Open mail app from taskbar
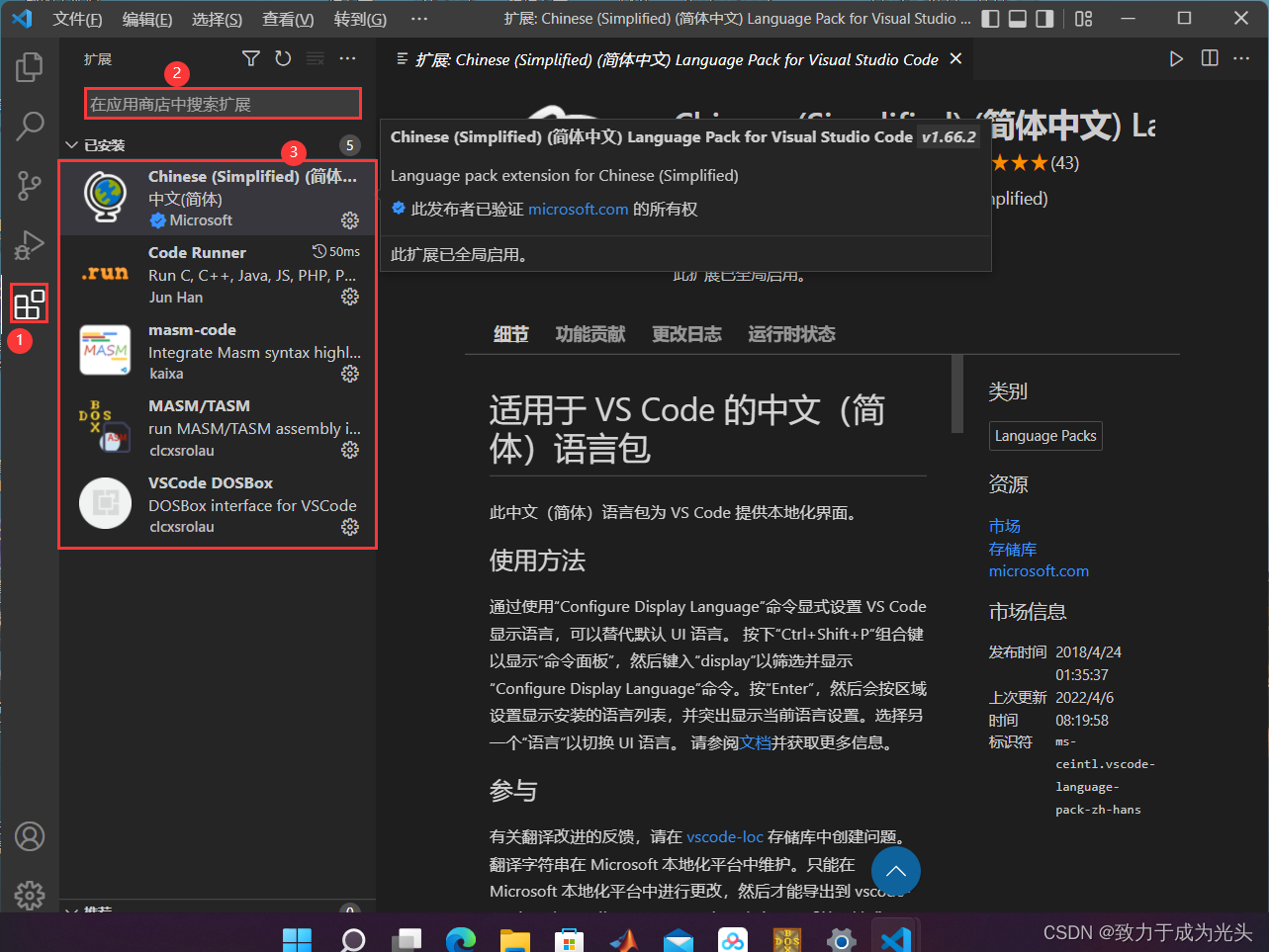1269x952 pixels. point(678,939)
